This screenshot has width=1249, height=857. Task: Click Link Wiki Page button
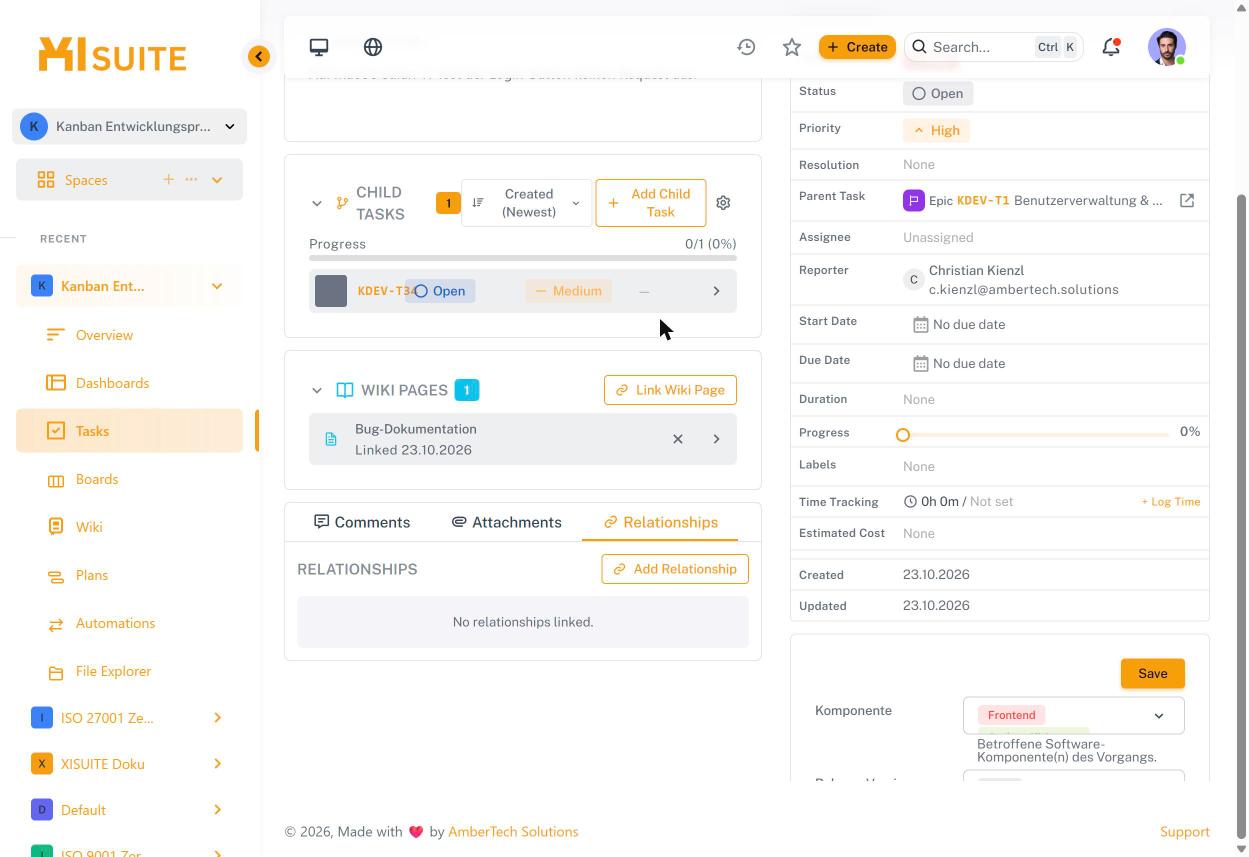tap(670, 390)
